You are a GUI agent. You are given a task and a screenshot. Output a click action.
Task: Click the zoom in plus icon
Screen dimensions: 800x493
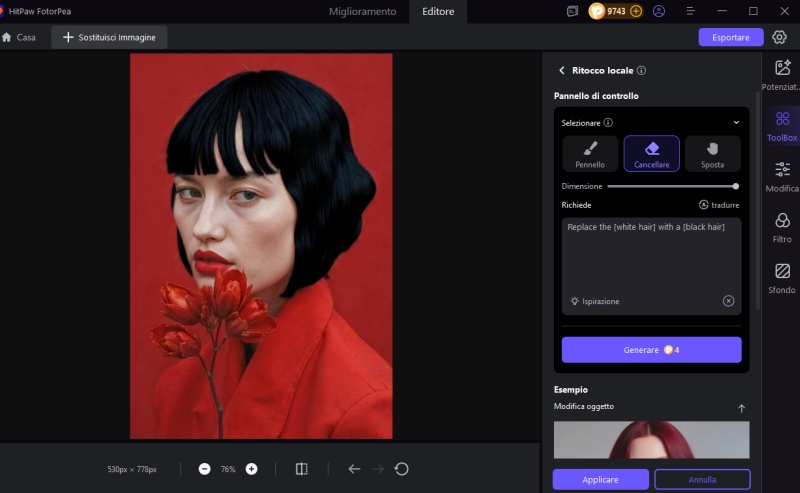coord(251,469)
